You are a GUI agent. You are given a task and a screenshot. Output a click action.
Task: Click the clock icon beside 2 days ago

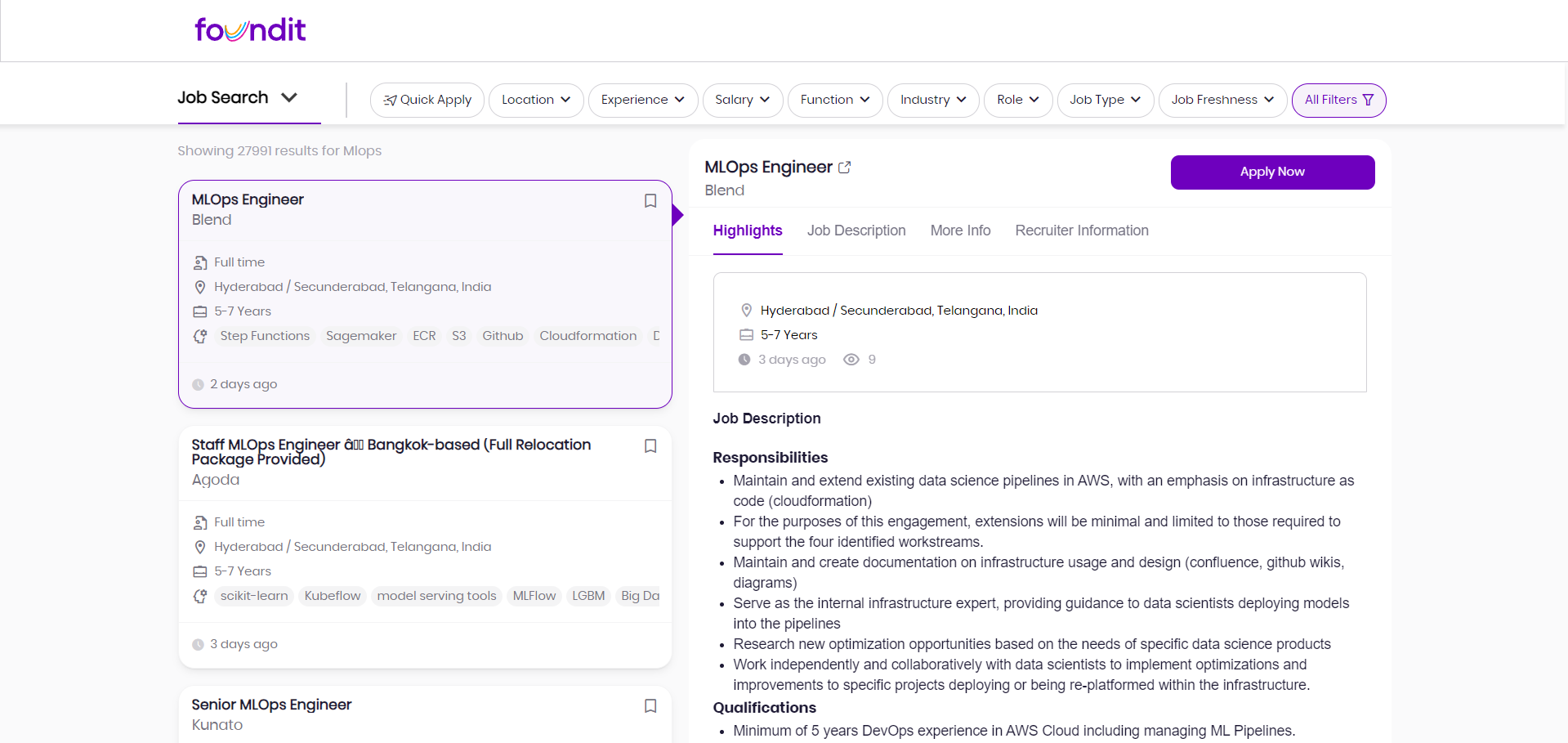pyautogui.click(x=198, y=385)
